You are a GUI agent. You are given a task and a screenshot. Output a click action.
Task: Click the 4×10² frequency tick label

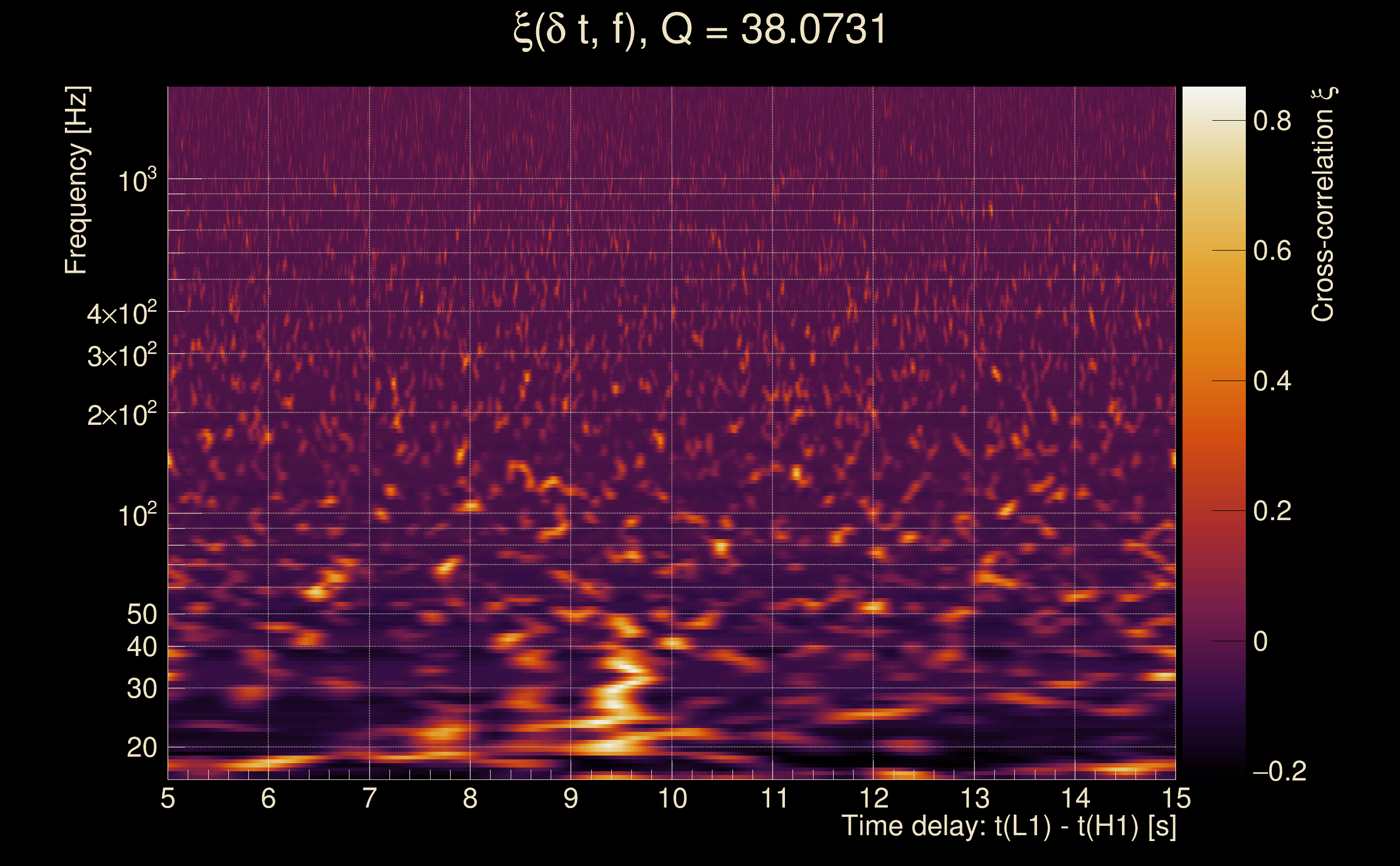point(121,314)
